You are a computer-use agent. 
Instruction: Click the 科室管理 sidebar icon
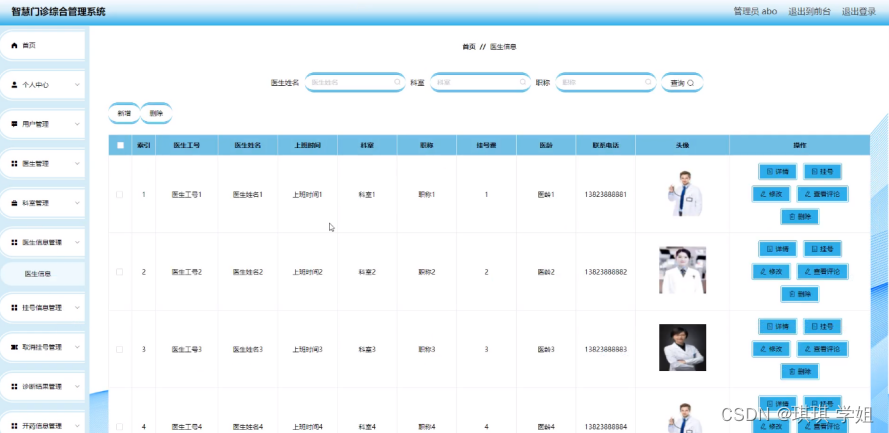pos(15,203)
